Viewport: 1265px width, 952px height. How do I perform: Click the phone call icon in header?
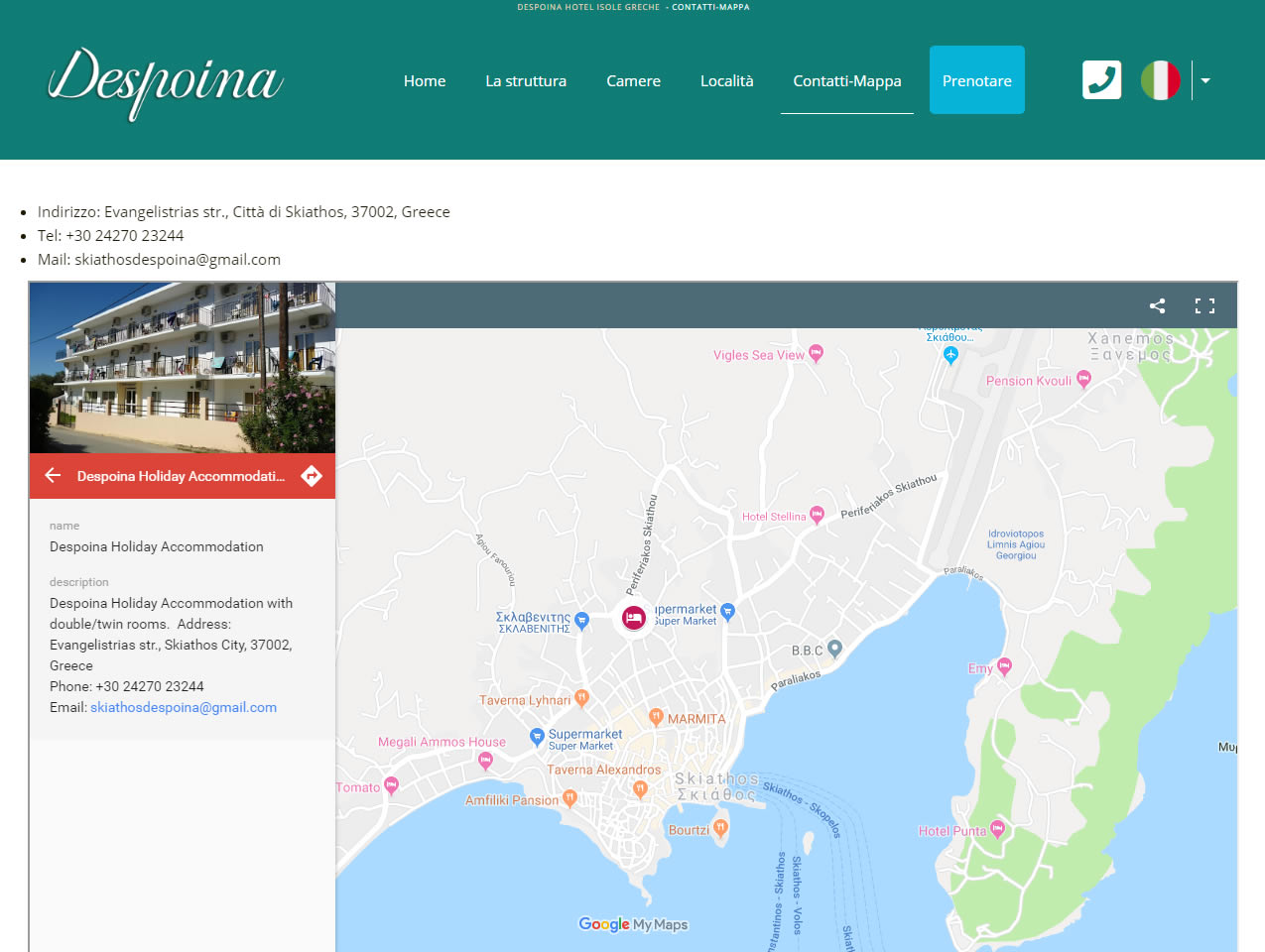pos(1101,80)
